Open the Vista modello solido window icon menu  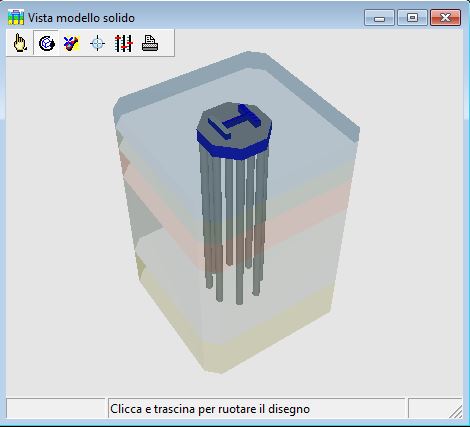16,17
